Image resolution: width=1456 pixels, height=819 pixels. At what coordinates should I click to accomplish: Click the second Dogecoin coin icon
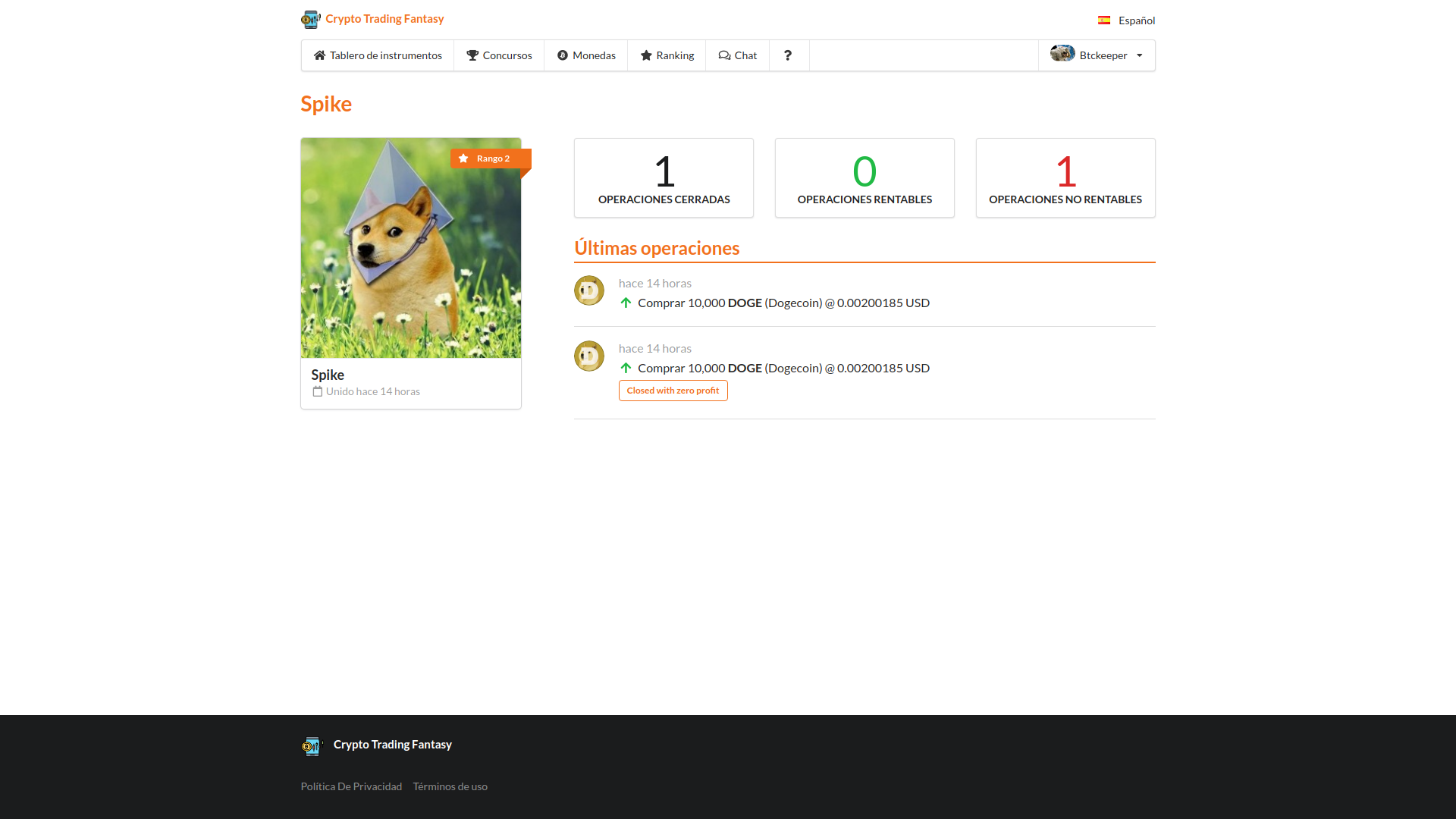pos(589,356)
